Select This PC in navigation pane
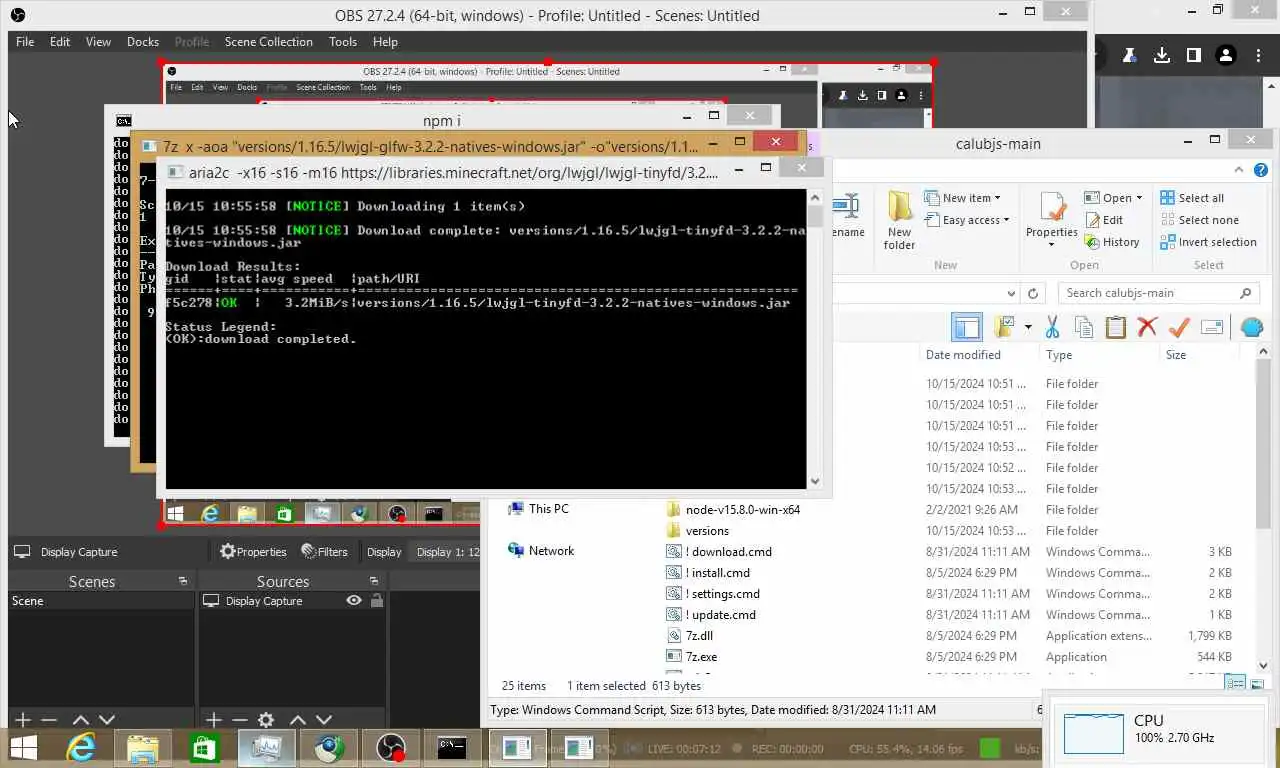 click(x=538, y=509)
